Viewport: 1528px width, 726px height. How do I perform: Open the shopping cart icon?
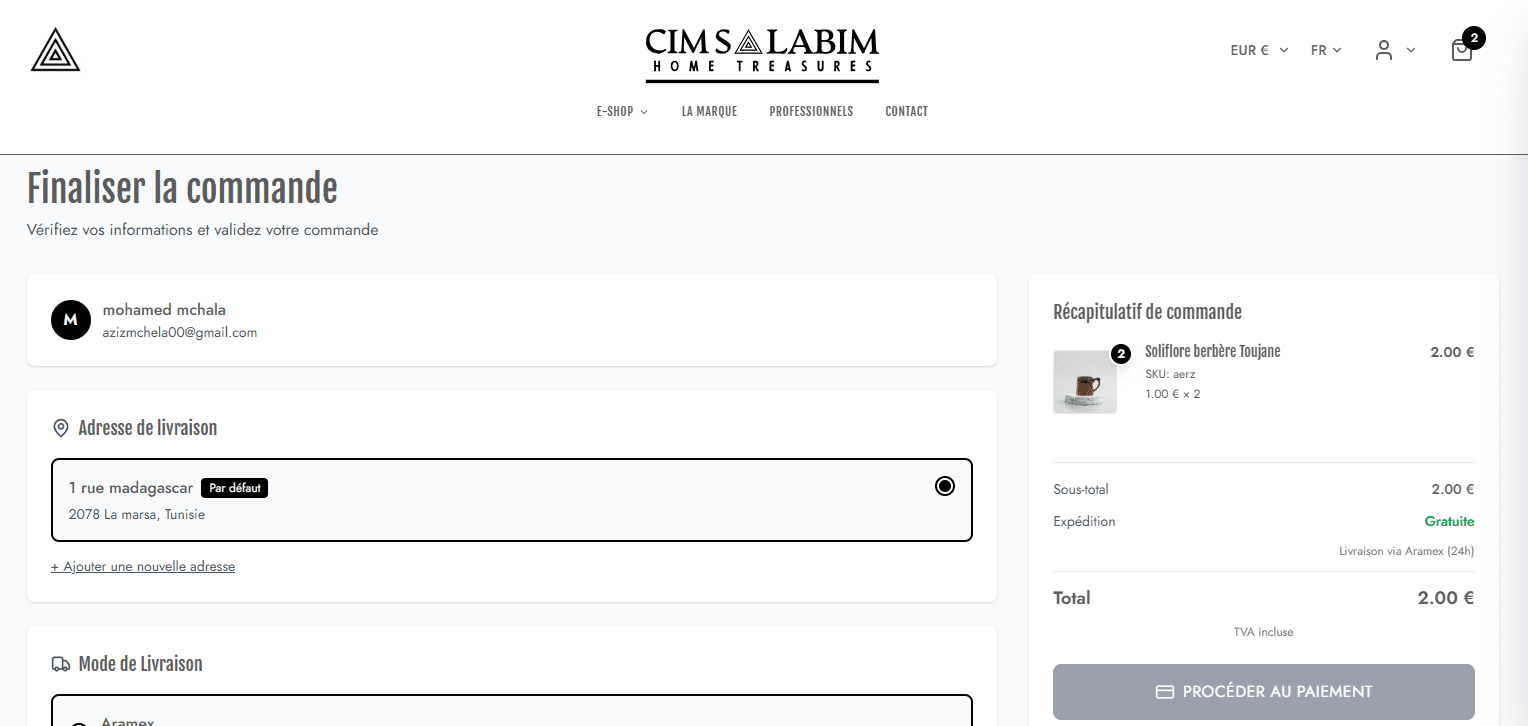point(1461,51)
